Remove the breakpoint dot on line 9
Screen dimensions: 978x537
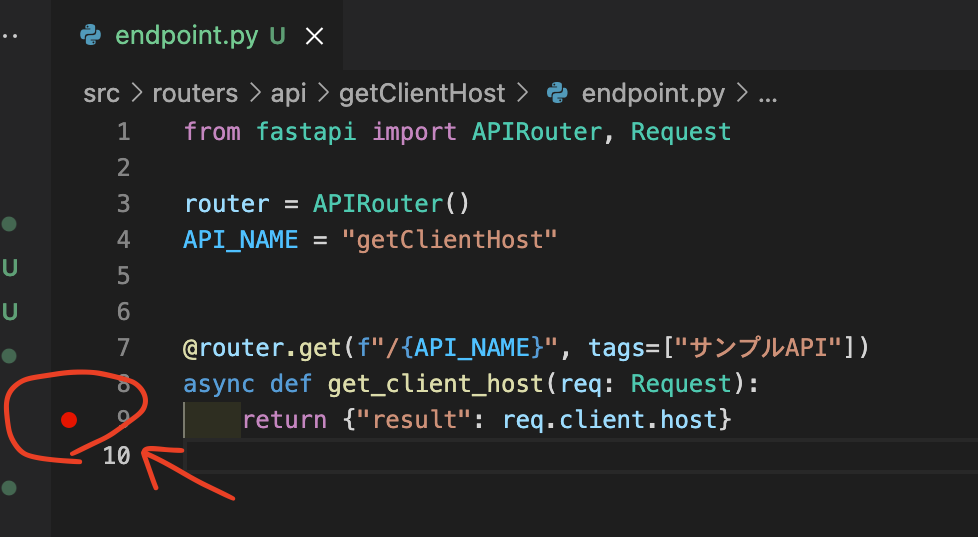click(x=69, y=420)
